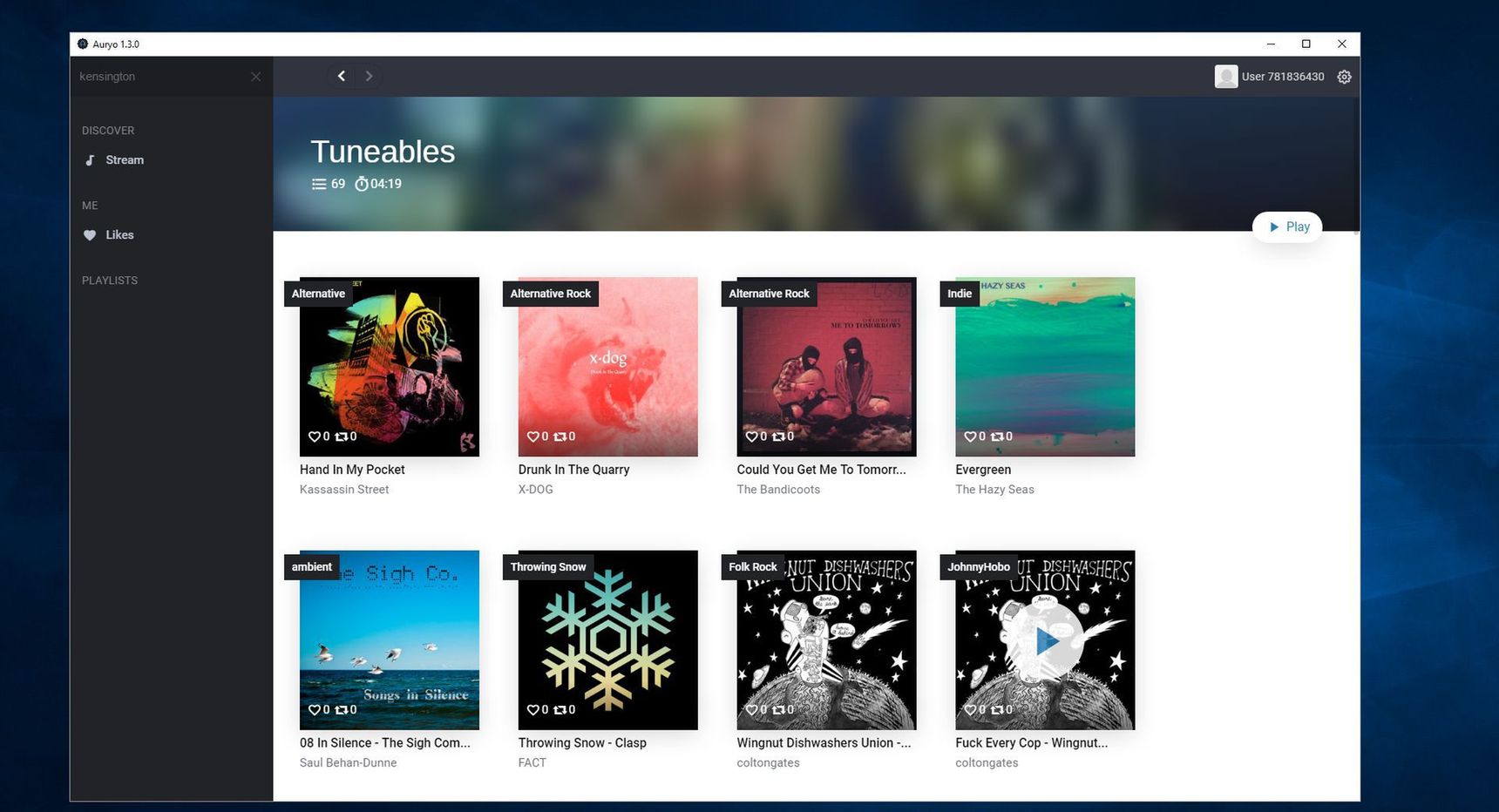The image size is (1499, 812).
Task: Play the Fuck Every Cop track overlay
Action: coord(1046,641)
